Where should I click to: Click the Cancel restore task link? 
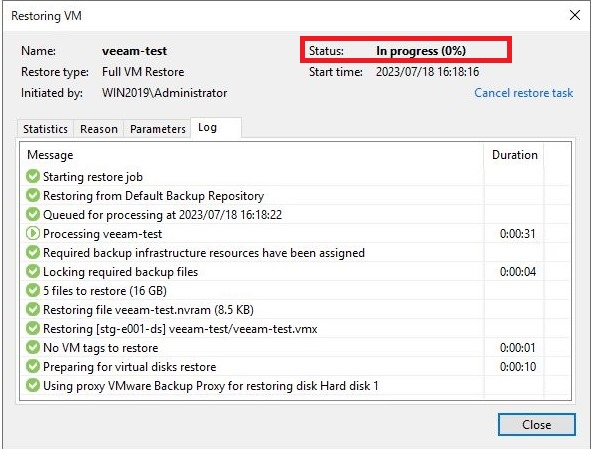pos(524,93)
